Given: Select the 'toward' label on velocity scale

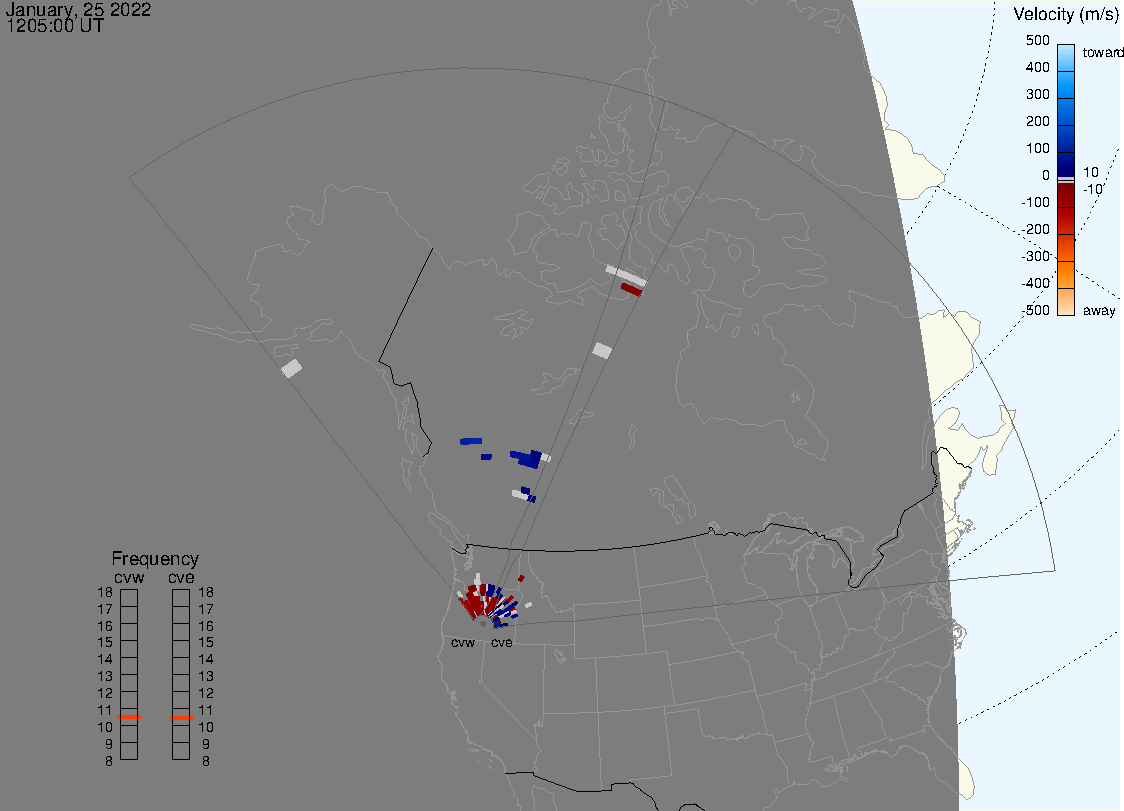Looking at the screenshot, I should tap(1102, 52).
